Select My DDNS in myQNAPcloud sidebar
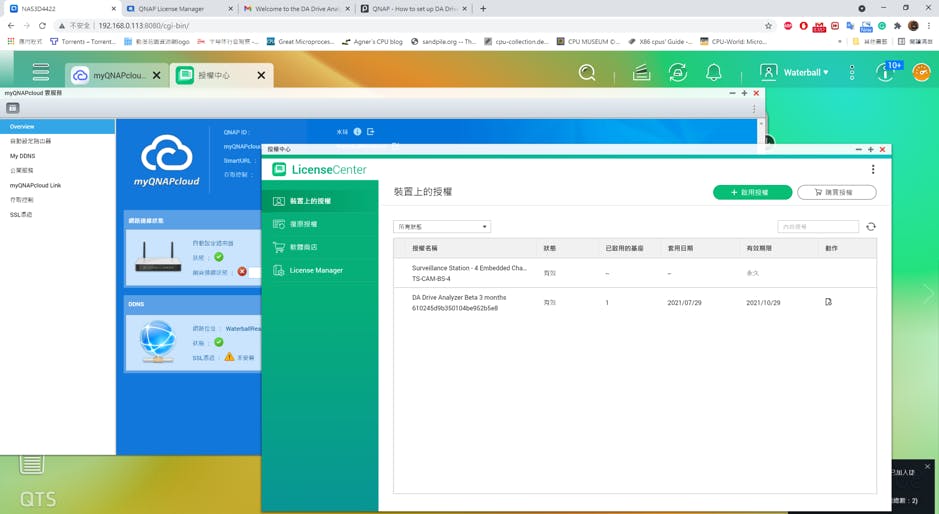This screenshot has width=939, height=514. pos(23,156)
